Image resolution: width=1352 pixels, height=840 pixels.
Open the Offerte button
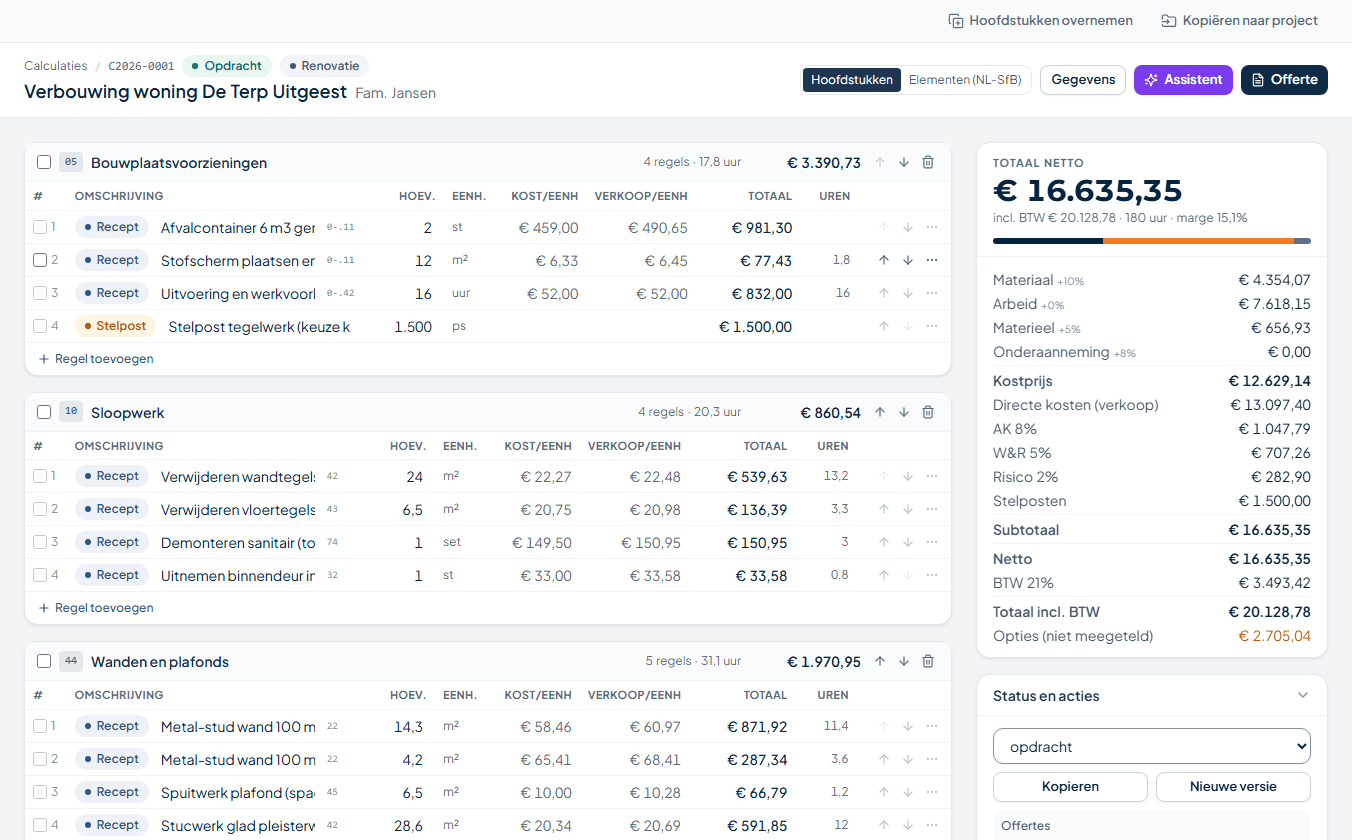[1284, 80]
